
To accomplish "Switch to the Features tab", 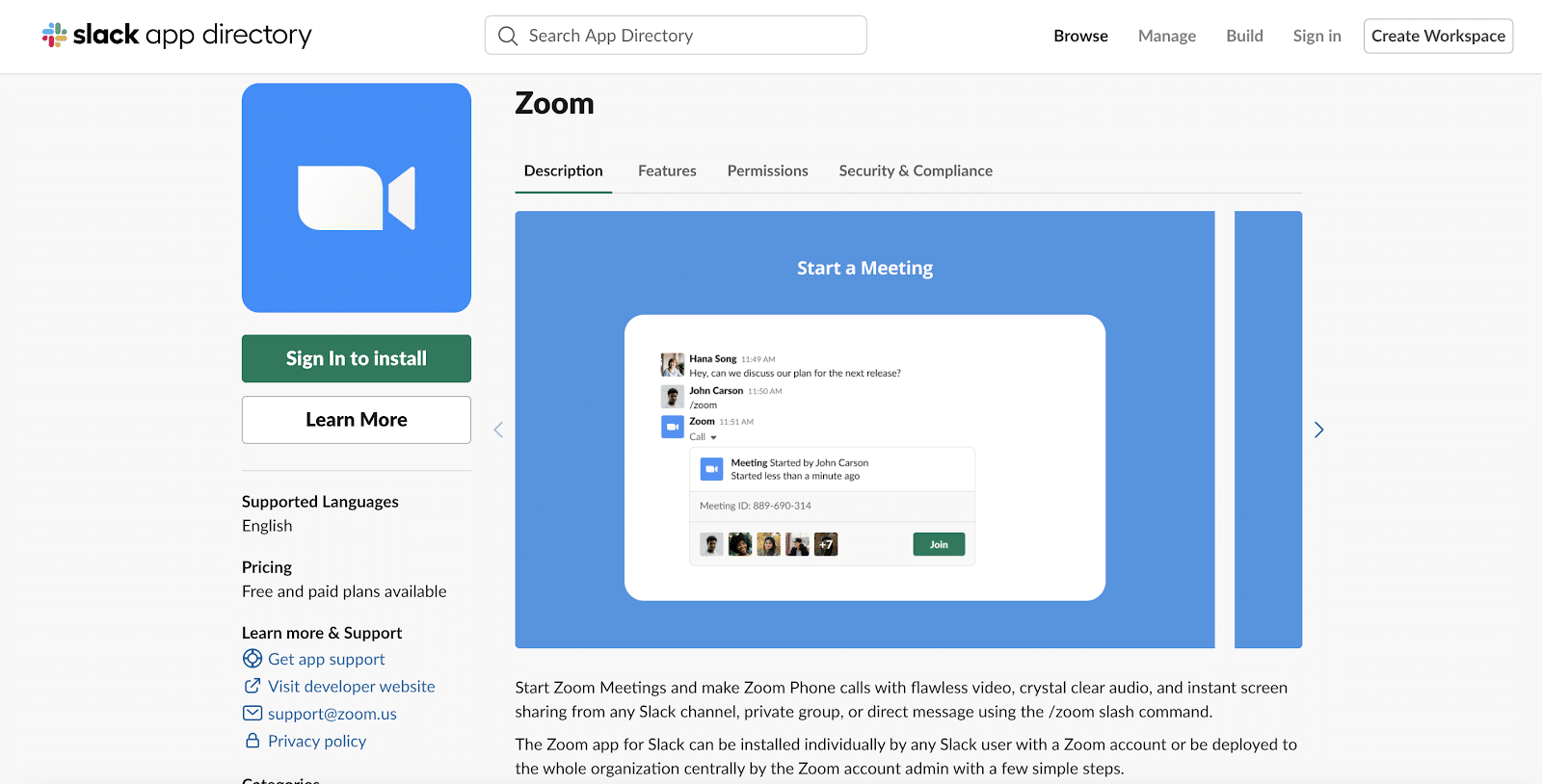I will click(667, 170).
